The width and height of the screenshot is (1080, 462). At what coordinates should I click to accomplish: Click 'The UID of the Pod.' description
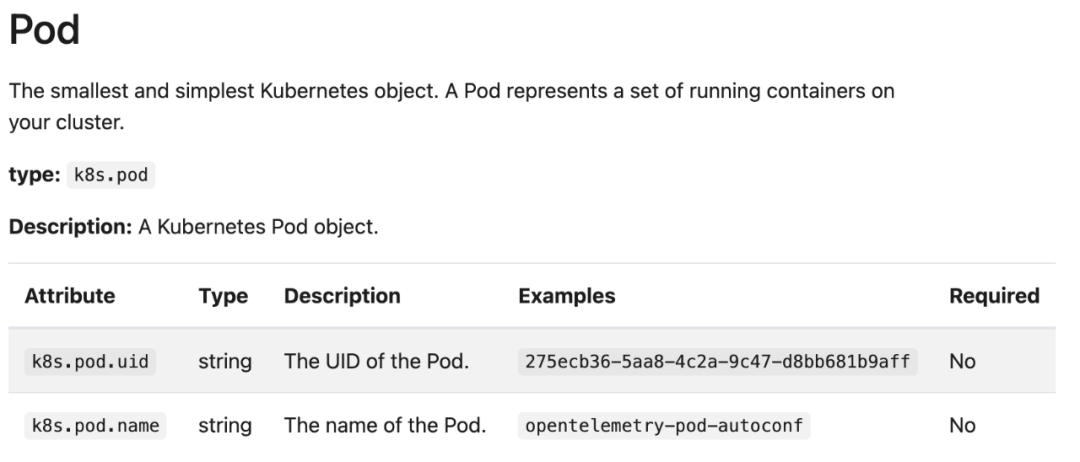point(376,362)
